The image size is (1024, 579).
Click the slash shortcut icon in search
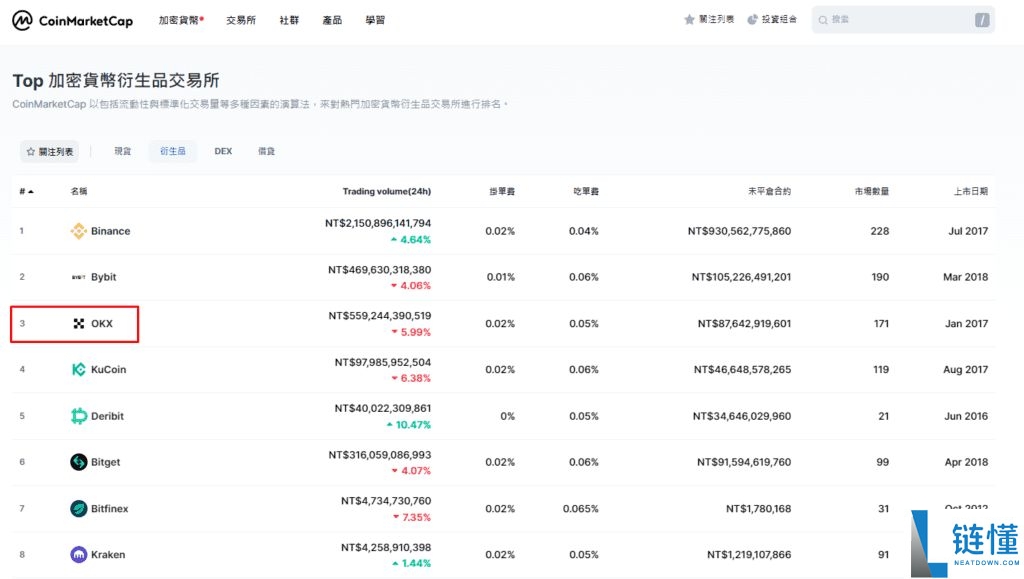point(982,20)
